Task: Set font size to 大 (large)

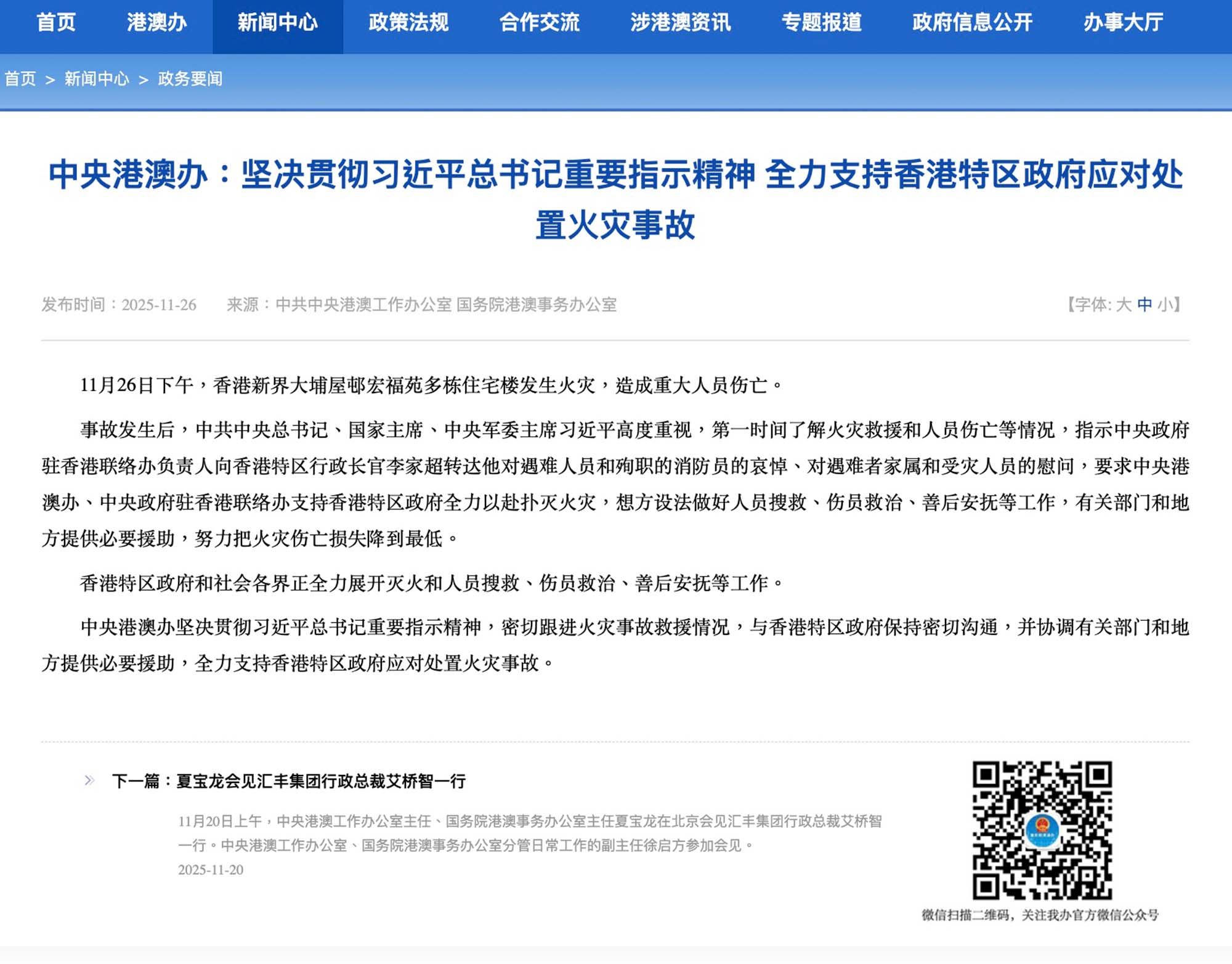Action: tap(1124, 304)
